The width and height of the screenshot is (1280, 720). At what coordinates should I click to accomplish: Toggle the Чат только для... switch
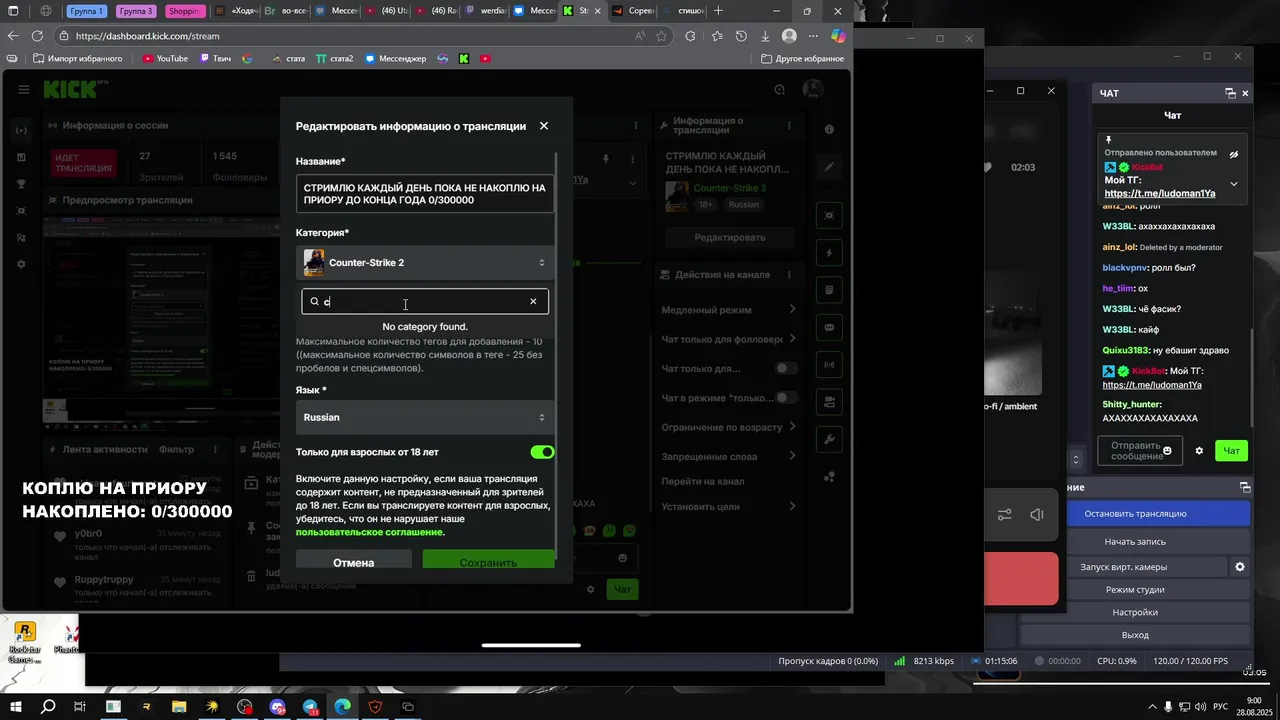788,368
